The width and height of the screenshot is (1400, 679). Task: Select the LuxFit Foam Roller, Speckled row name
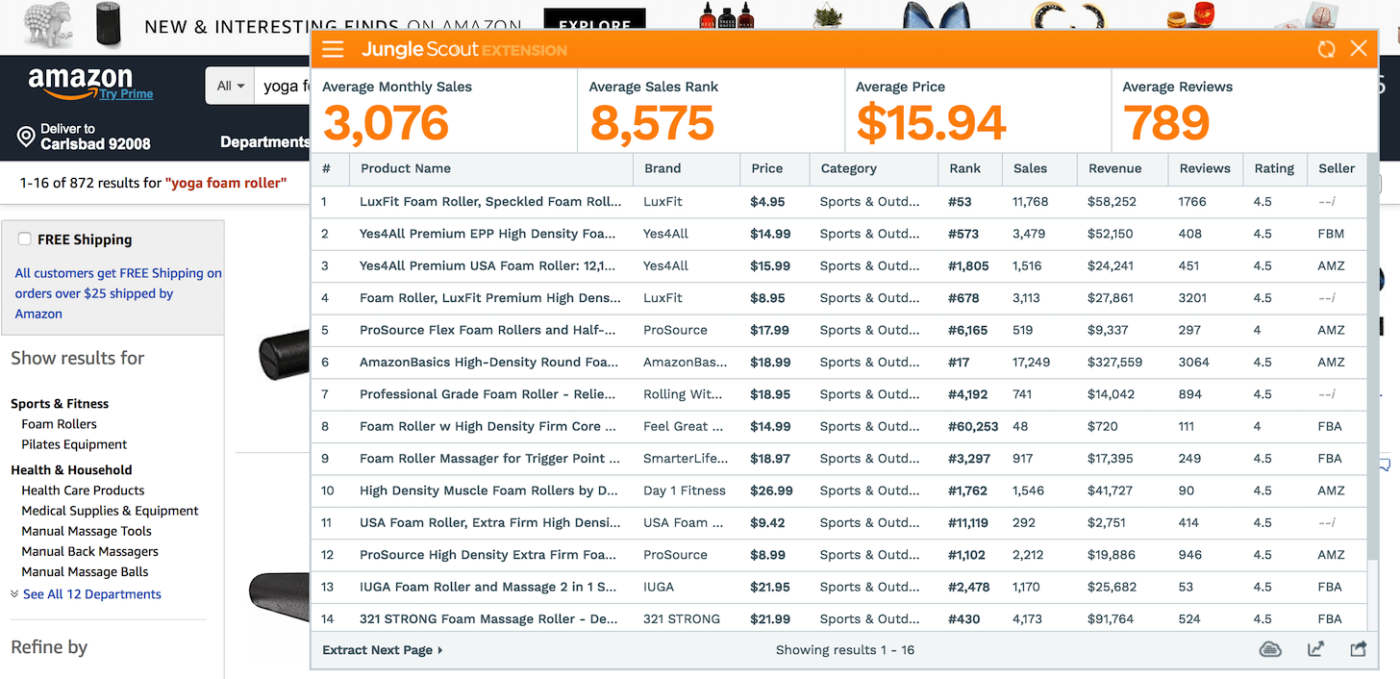[x=490, y=201]
